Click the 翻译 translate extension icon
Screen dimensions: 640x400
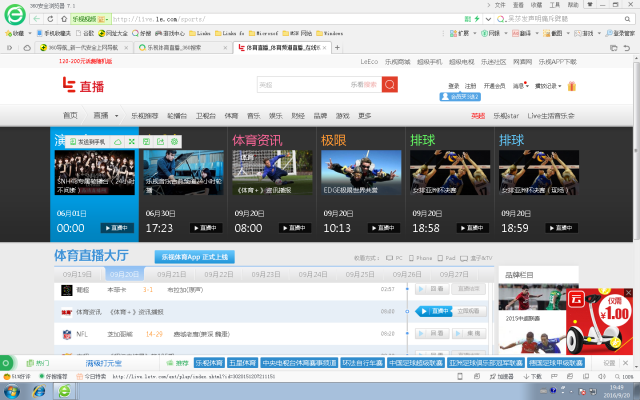[521, 33]
